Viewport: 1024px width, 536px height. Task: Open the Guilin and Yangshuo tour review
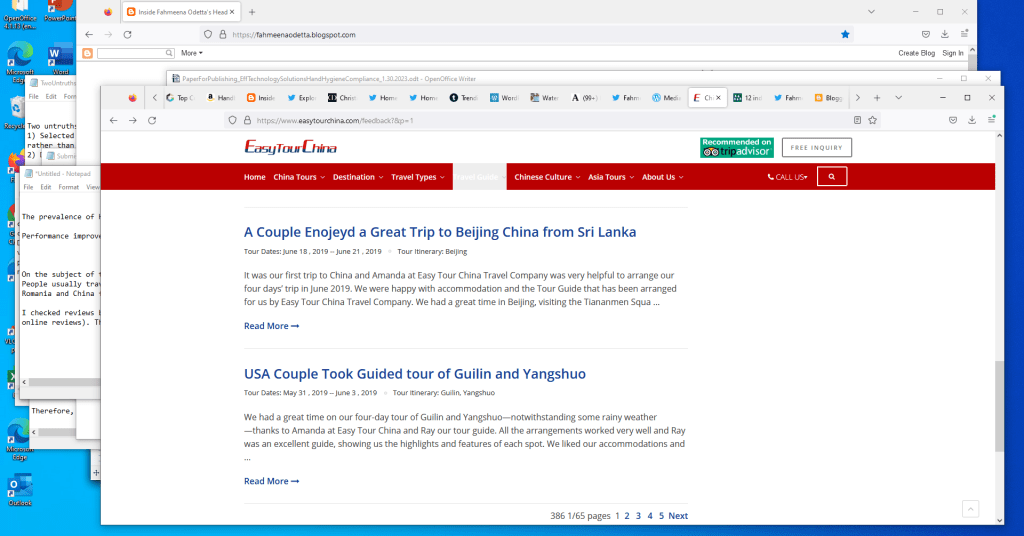pyautogui.click(x=415, y=374)
